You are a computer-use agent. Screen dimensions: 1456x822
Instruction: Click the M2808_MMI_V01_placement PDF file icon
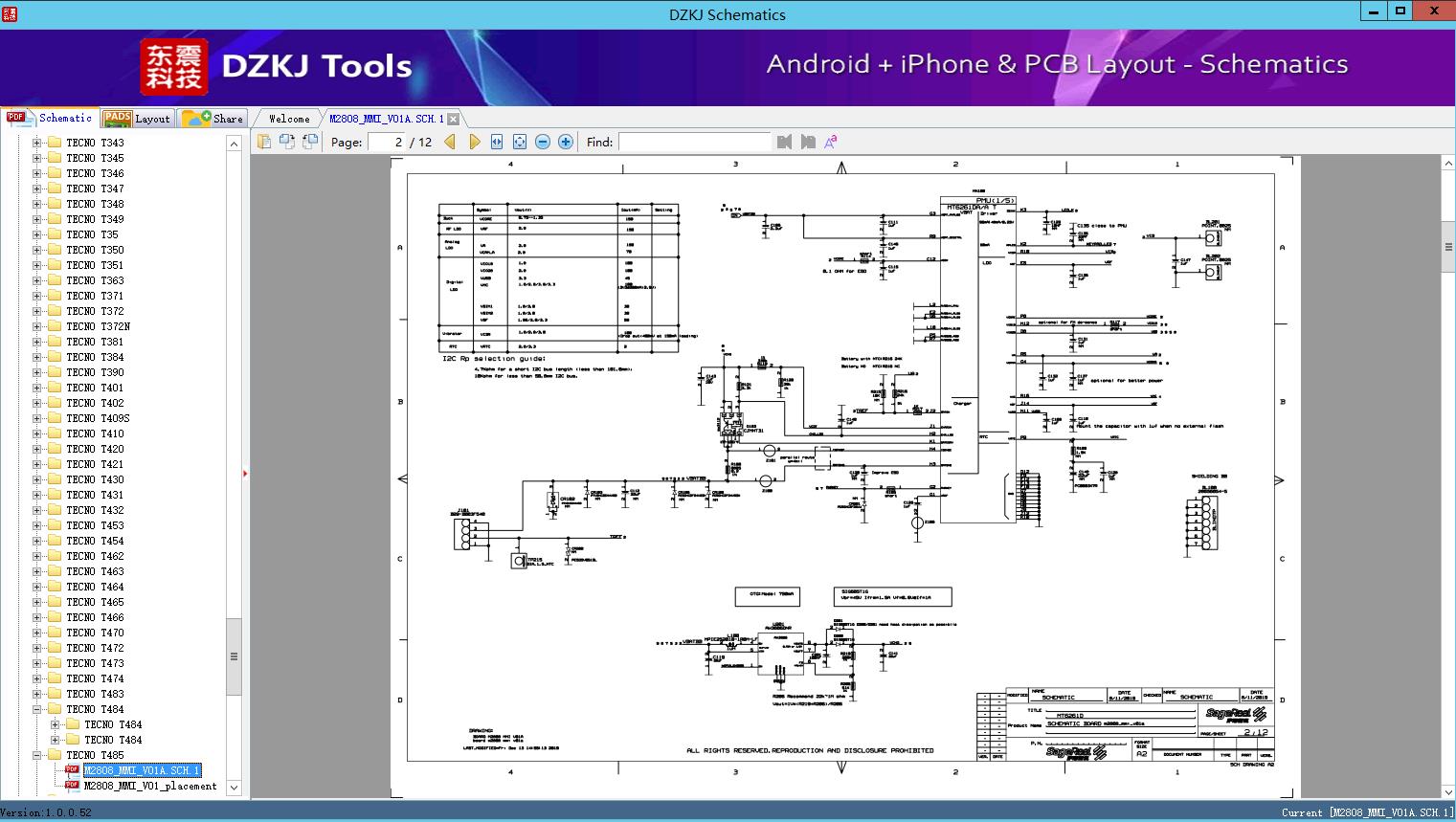[x=73, y=786]
